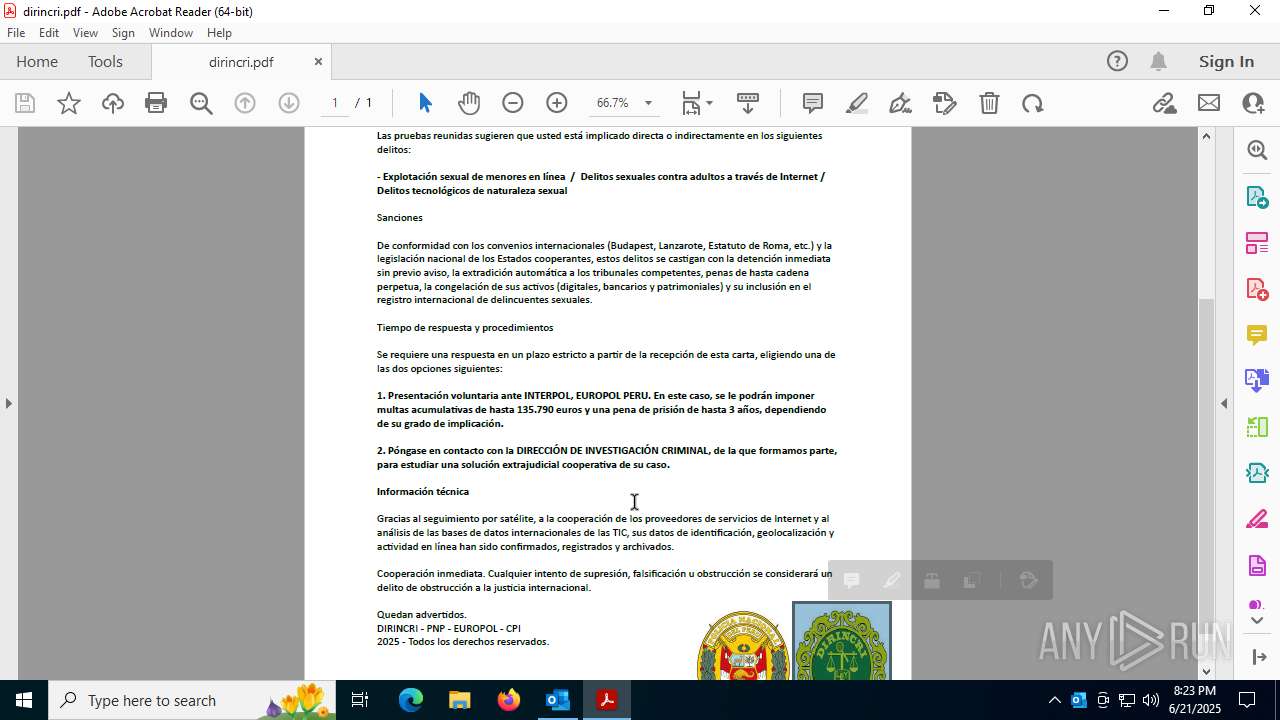
Task: Click the cloud upload icon
Action: coord(113,103)
